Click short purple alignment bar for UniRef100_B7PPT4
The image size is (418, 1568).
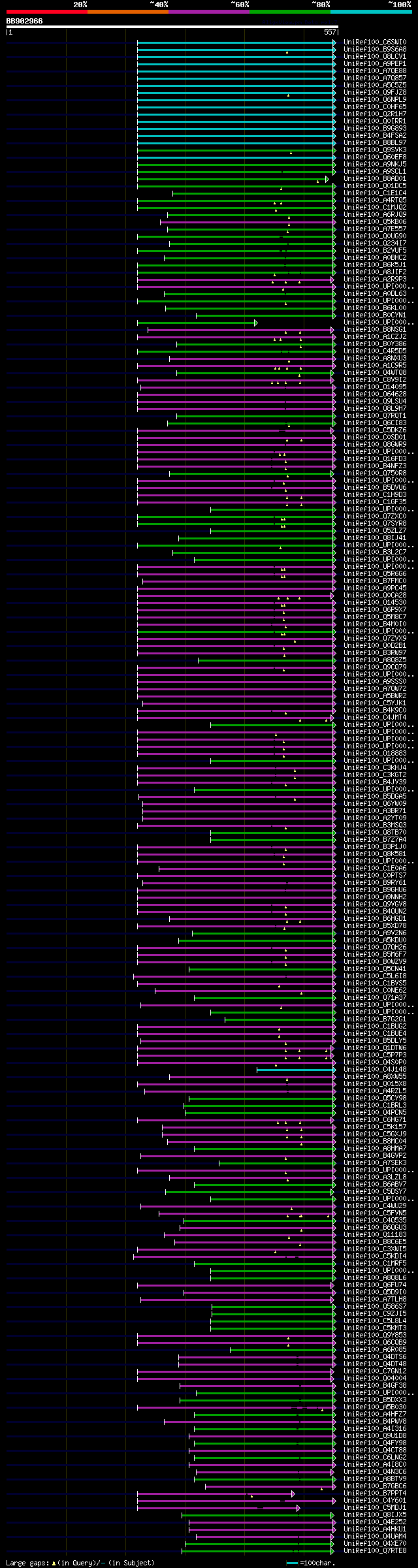[x=216, y=1494]
